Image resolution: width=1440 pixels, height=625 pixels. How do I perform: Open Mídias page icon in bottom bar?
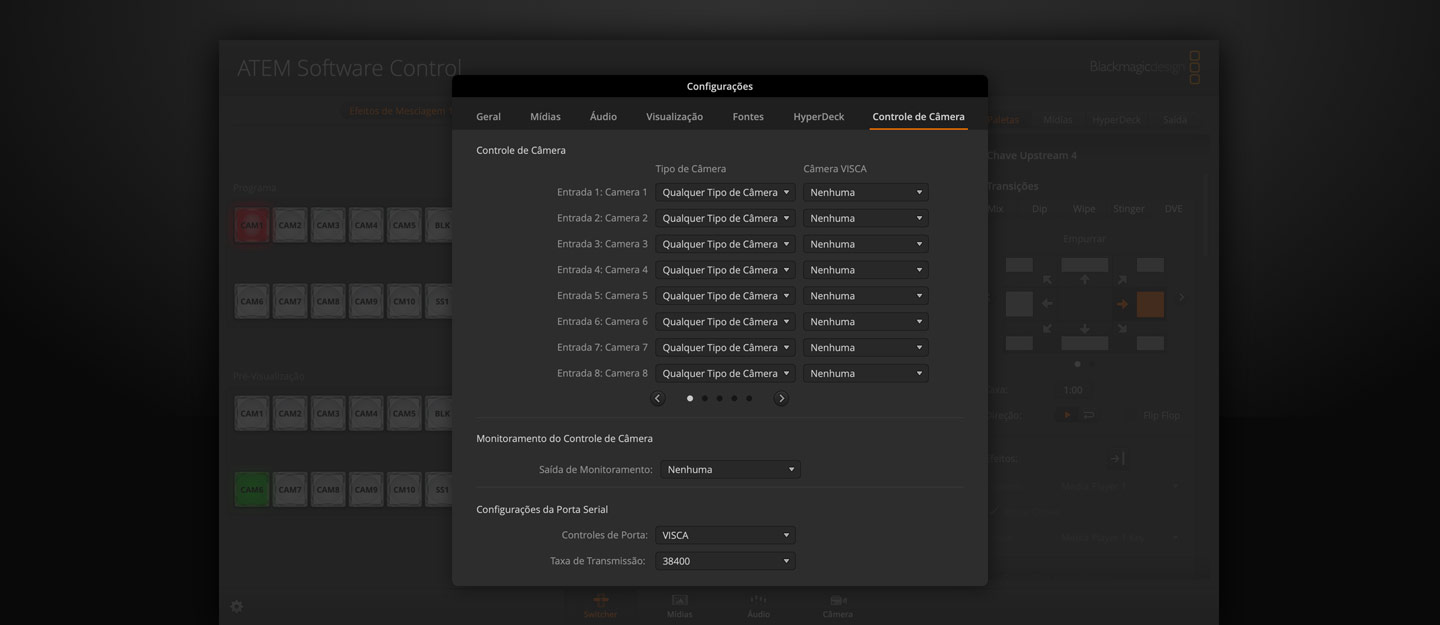679,606
